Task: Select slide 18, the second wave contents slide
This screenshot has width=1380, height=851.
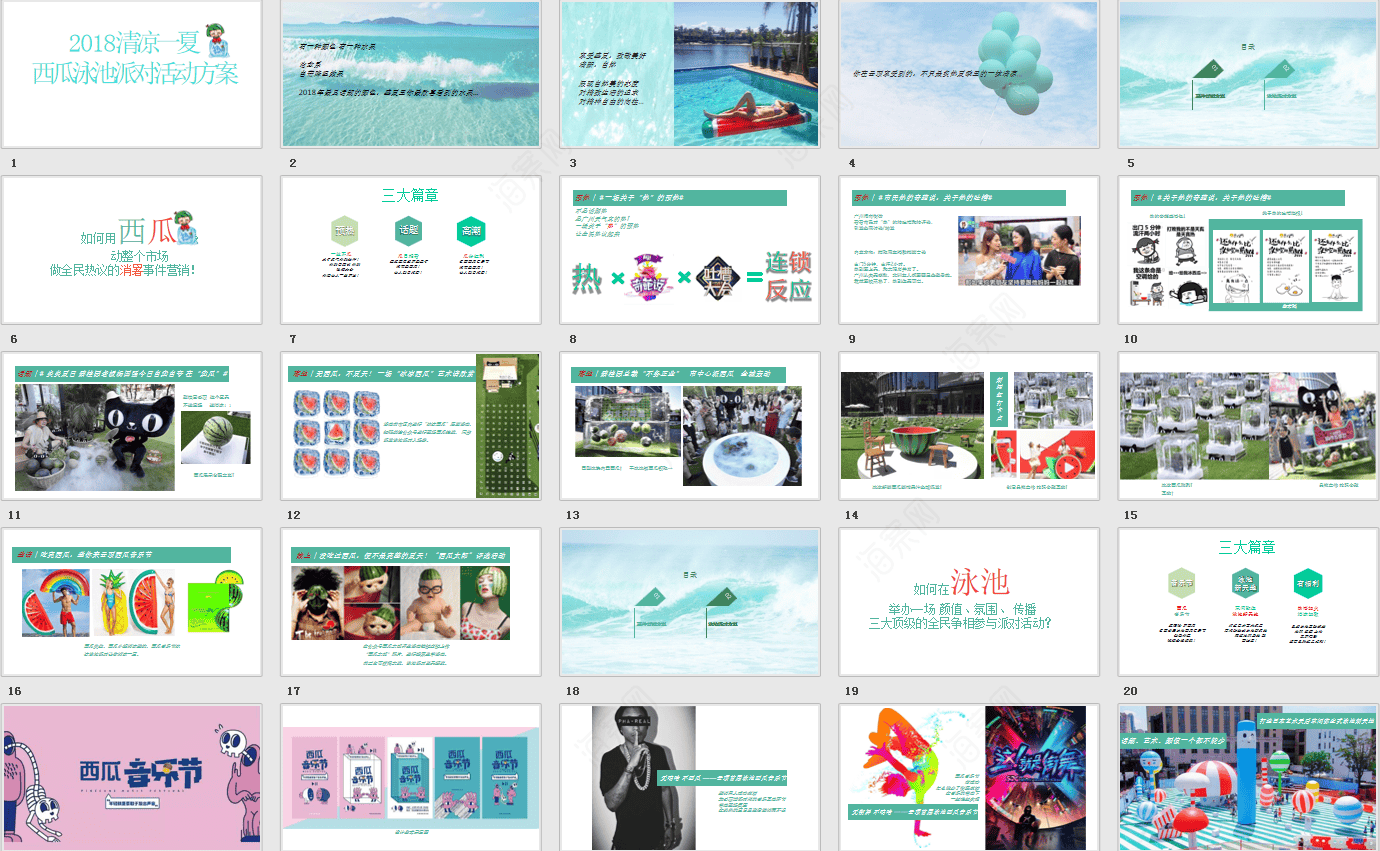Action: 690,602
